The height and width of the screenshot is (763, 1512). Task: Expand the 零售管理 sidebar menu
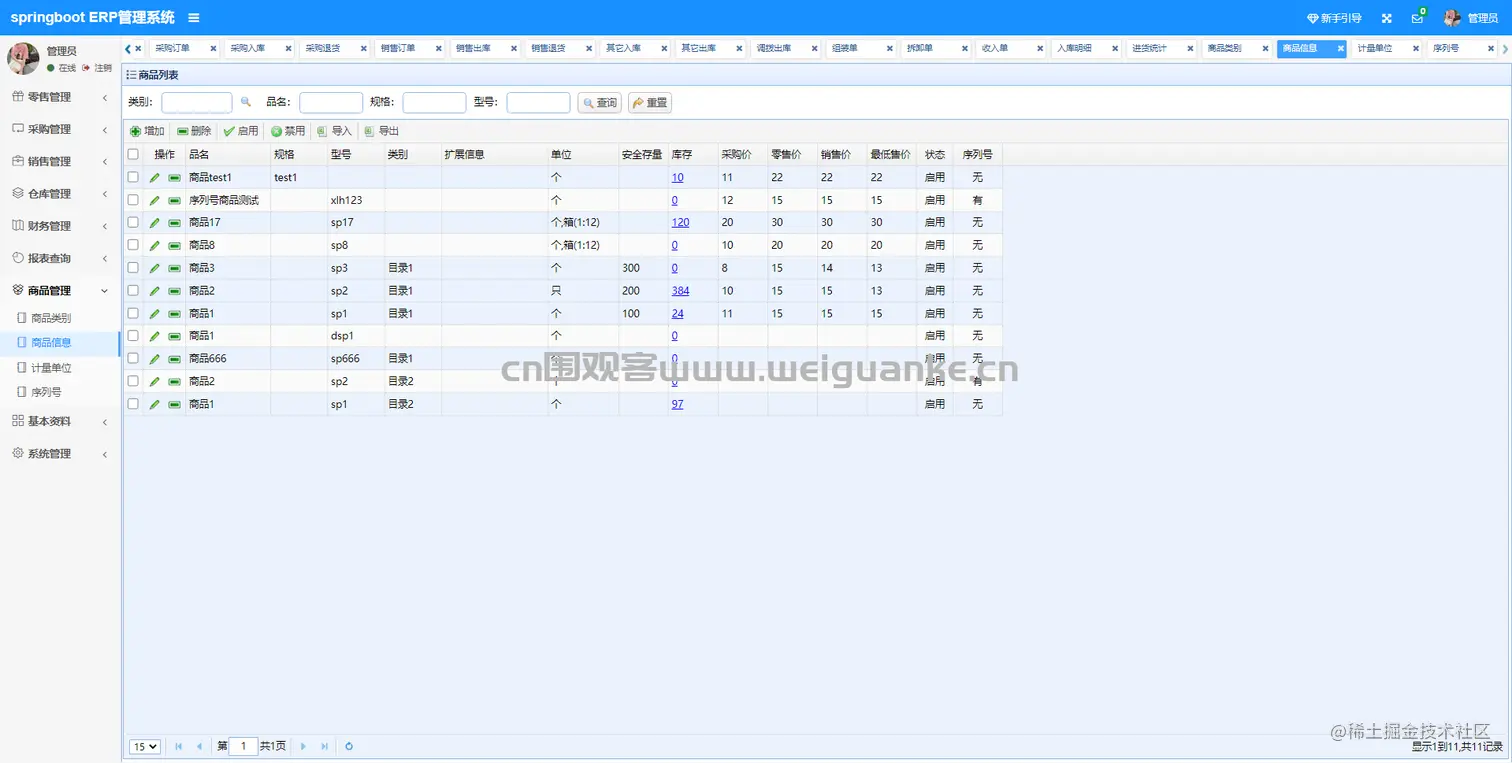click(x=59, y=97)
